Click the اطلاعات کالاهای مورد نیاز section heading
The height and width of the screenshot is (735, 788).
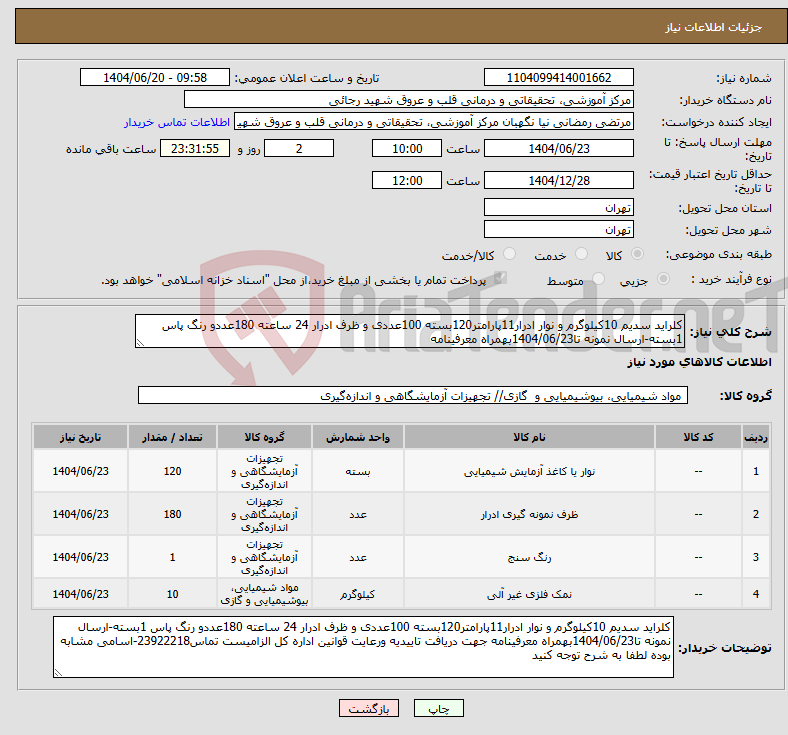(x=699, y=362)
